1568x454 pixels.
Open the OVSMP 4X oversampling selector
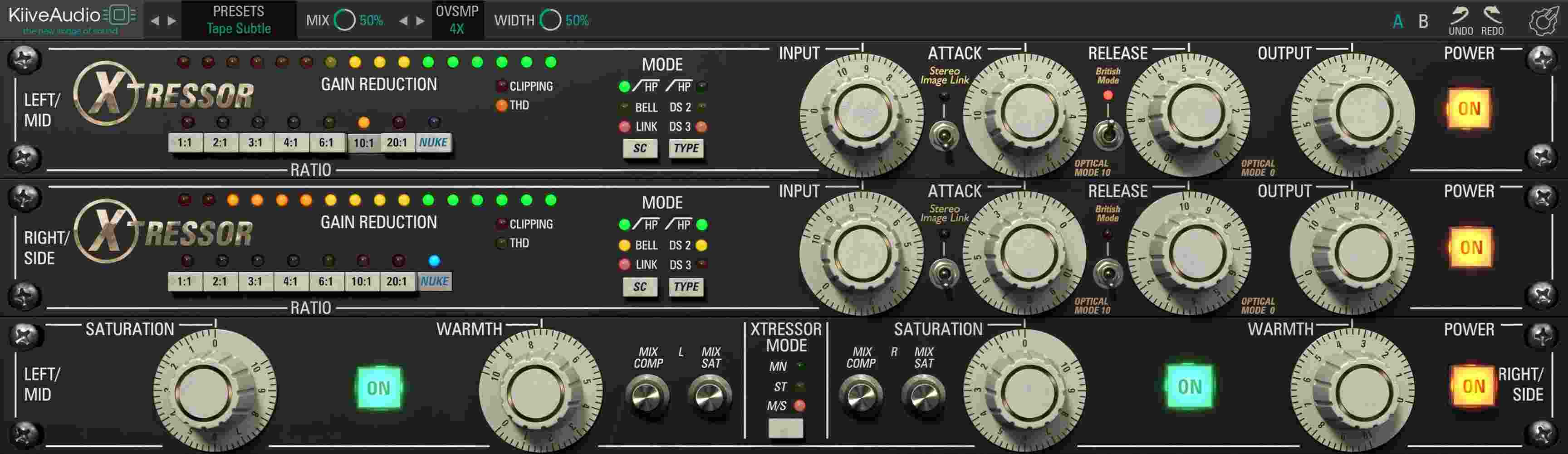457,20
